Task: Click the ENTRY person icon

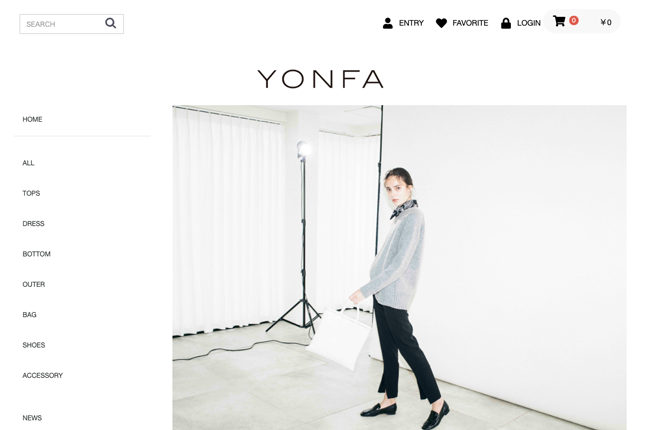Action: (387, 23)
